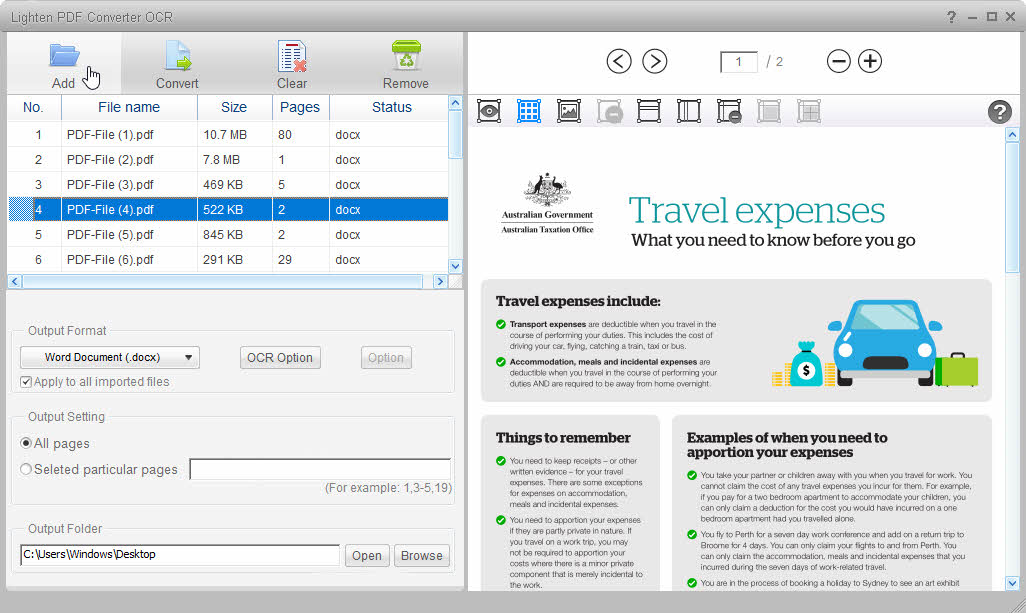Click the Browse output folder button
This screenshot has height=613, width=1026.
point(422,555)
